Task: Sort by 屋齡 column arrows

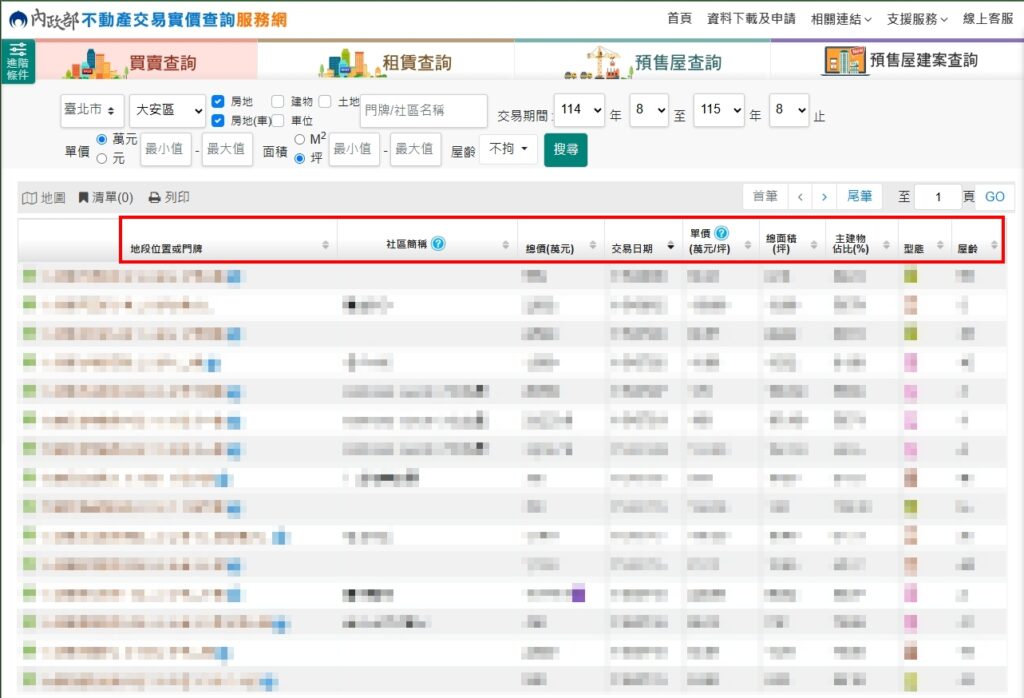Action: [994, 245]
